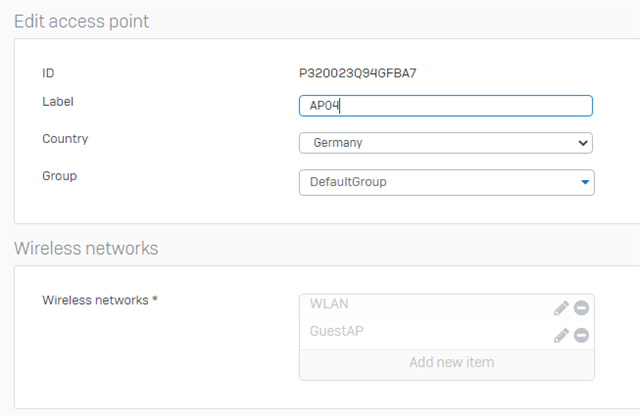
Task: Click the Wireless networks section heading
Action: pyautogui.click(x=86, y=248)
